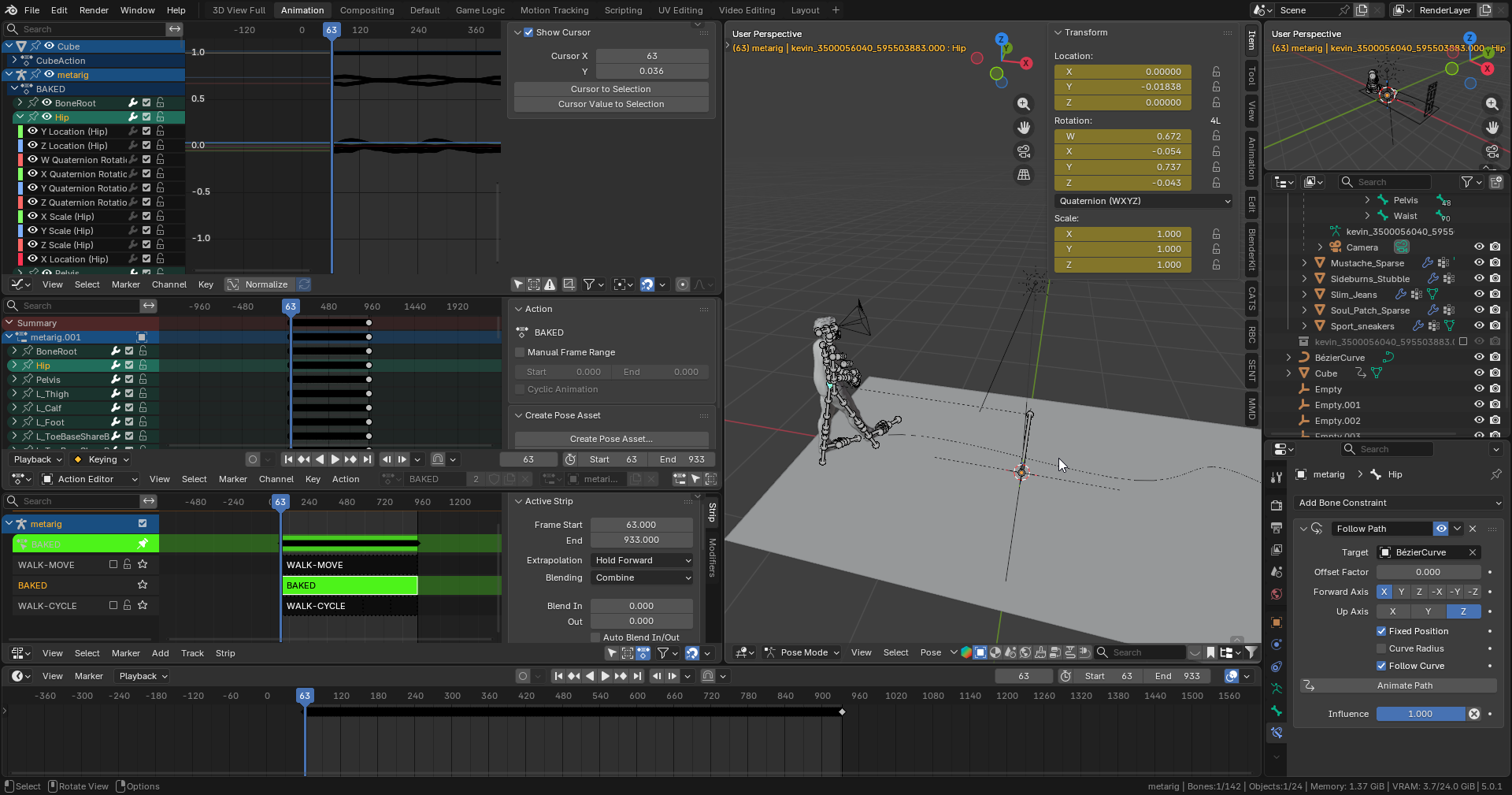Open the Bone properties tab
This screenshot has width=1512, height=795.
[x=1277, y=711]
